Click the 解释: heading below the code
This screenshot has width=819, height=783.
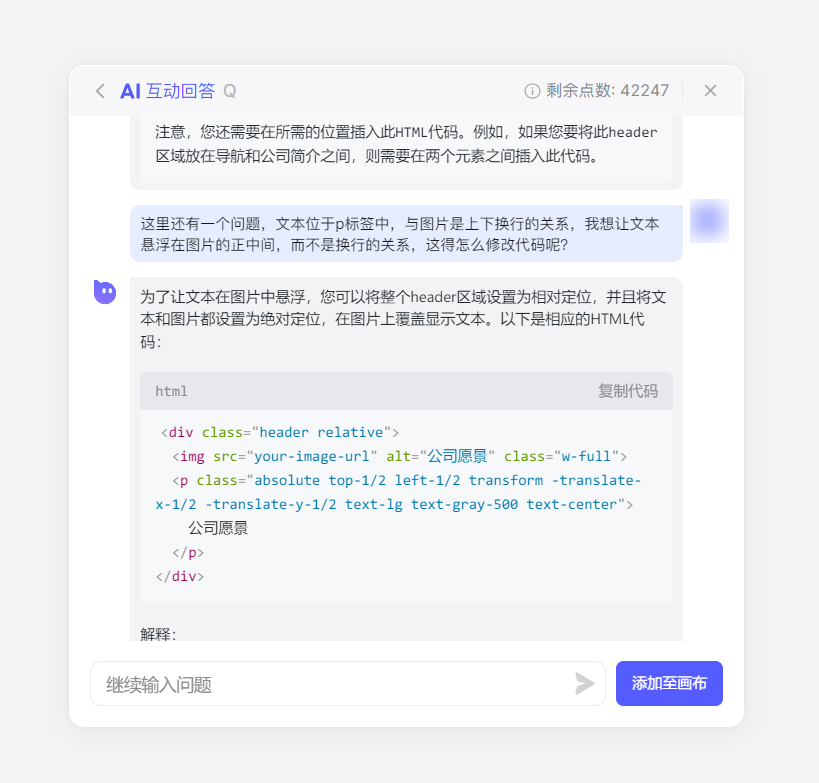[159, 634]
